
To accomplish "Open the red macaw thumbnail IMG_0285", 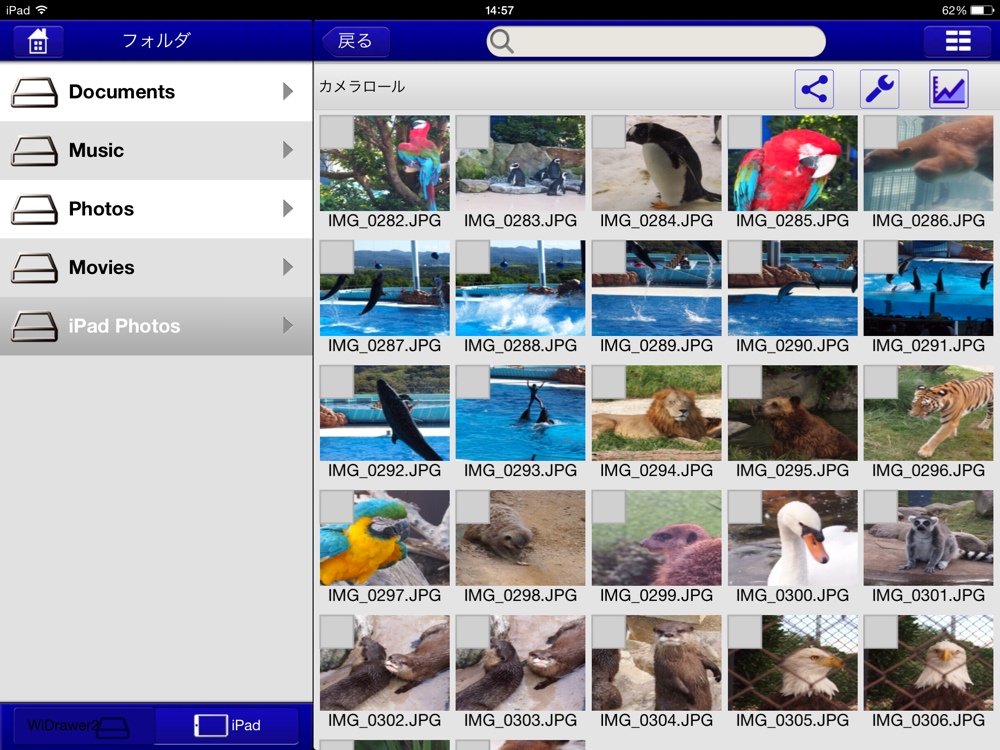I will [x=793, y=163].
